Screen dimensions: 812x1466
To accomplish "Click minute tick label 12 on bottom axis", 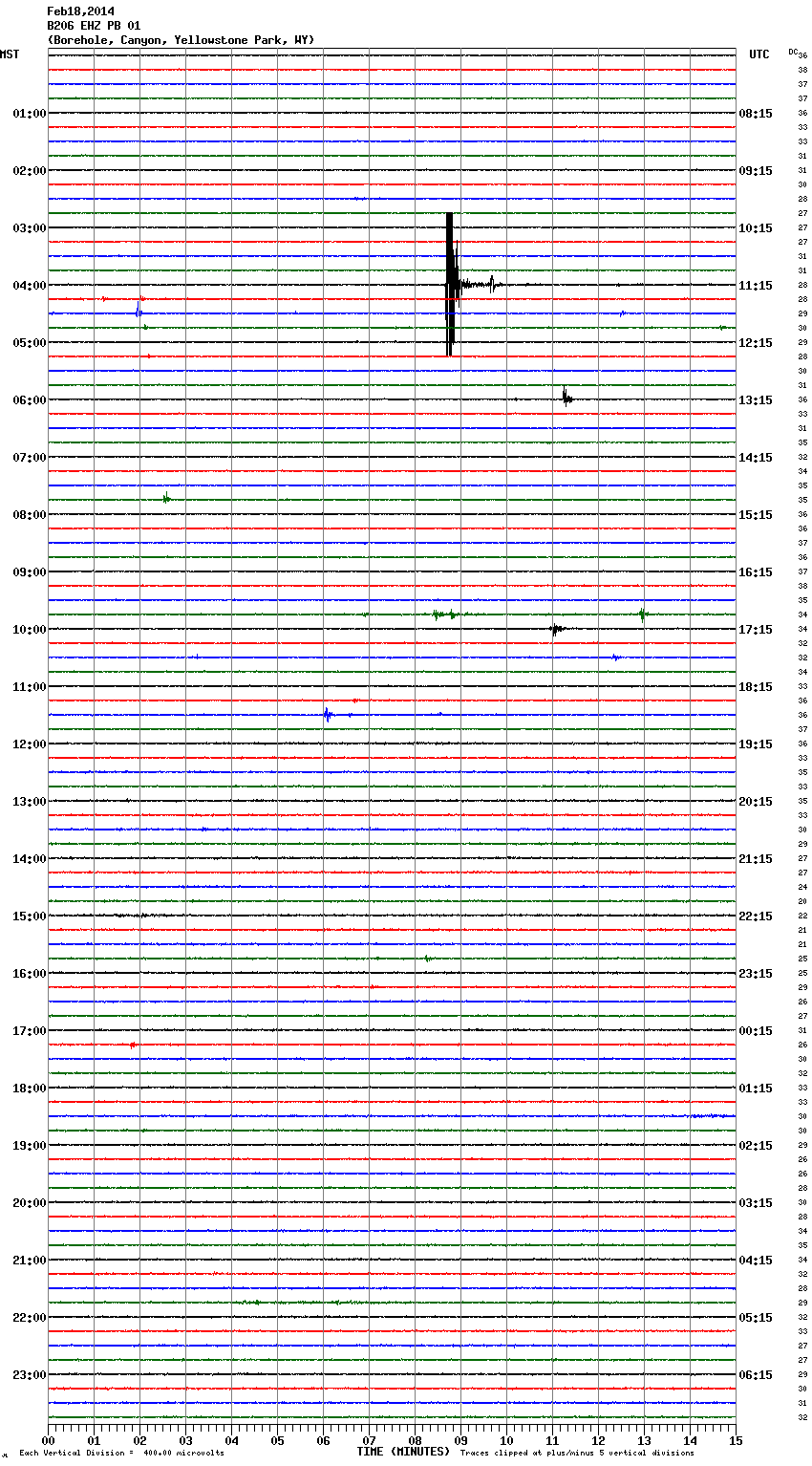I will click(x=598, y=1440).
